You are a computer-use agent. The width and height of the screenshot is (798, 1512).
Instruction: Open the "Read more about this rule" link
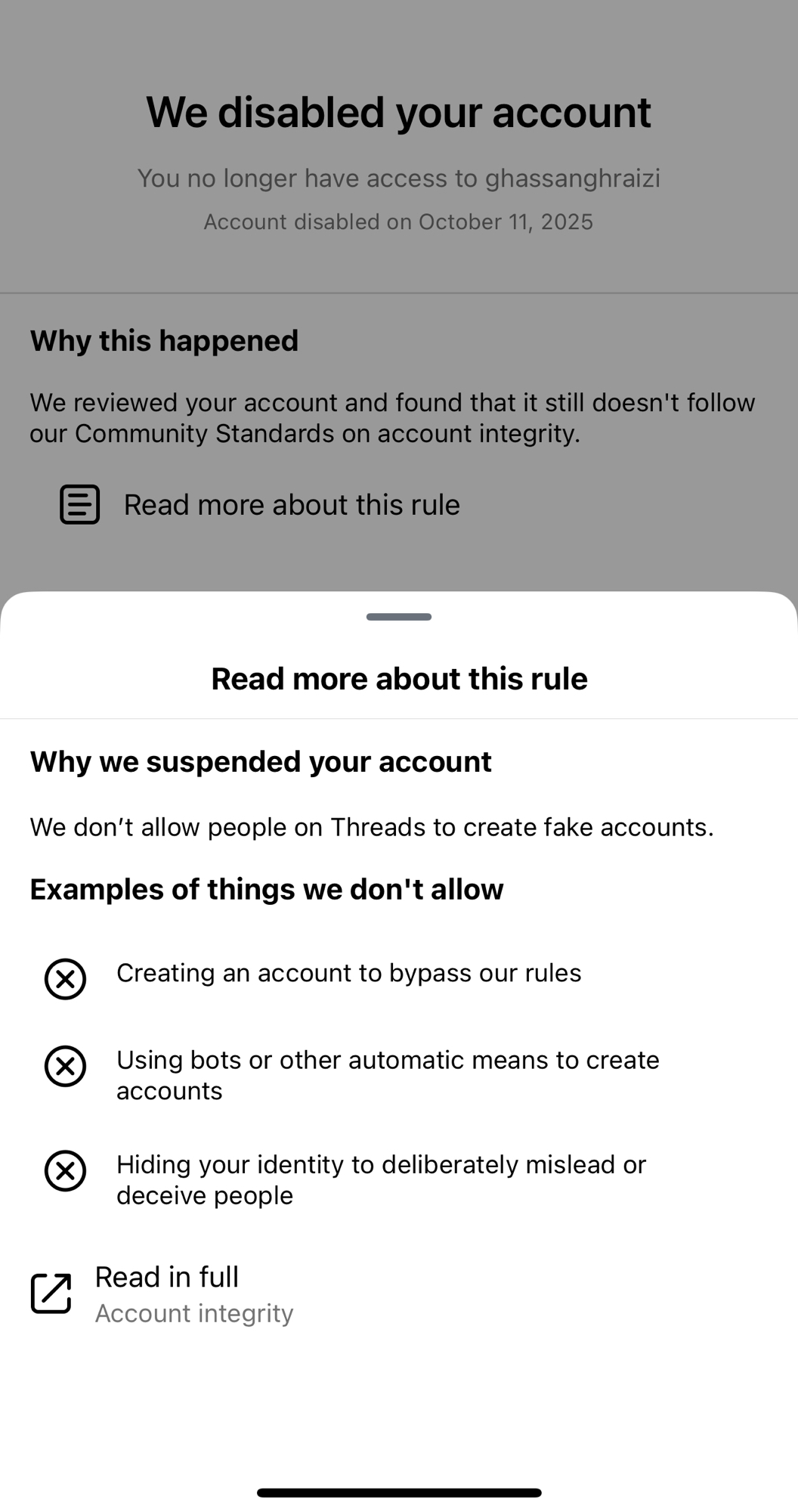point(292,504)
